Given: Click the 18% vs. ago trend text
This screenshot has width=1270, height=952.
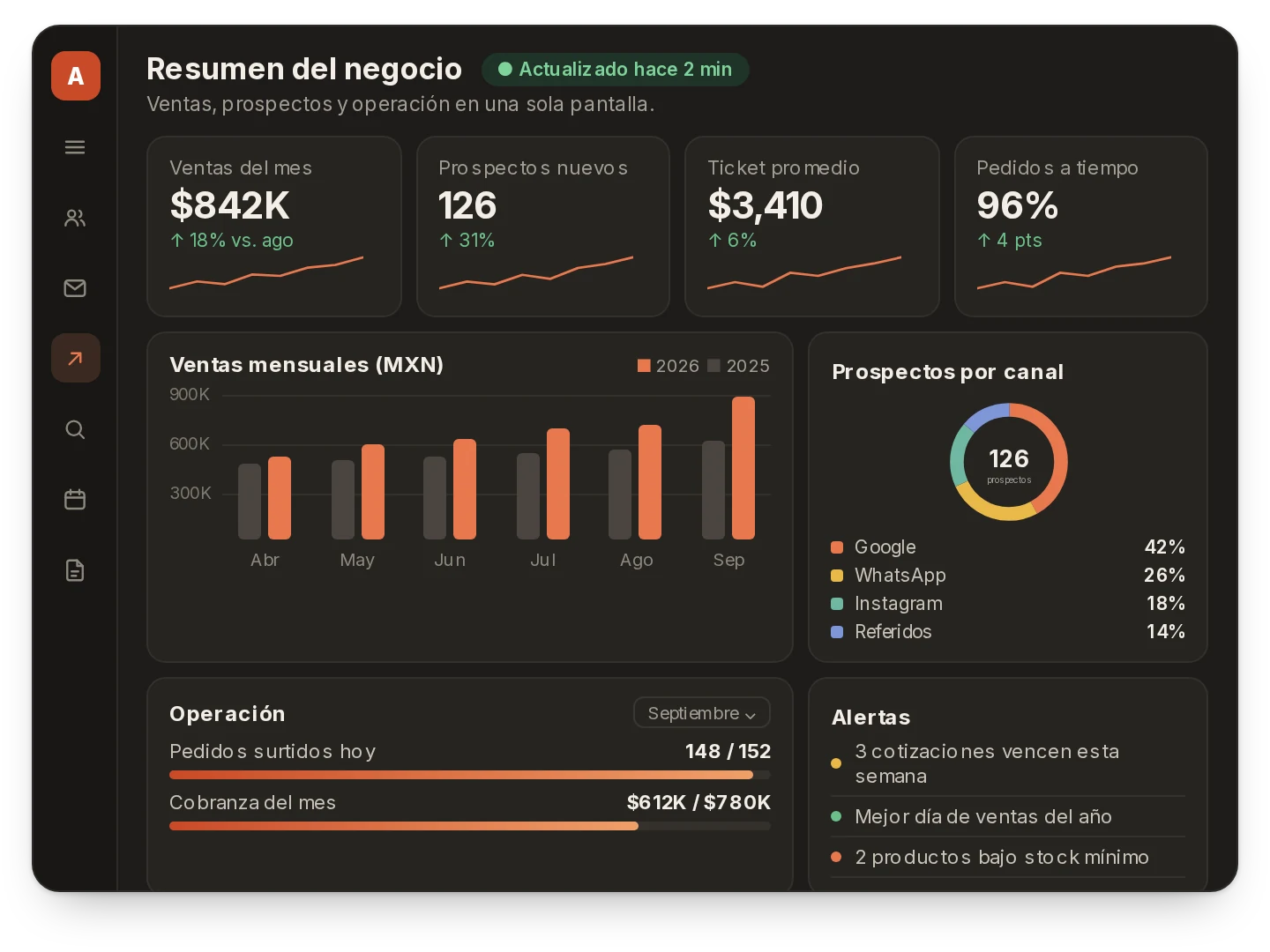Looking at the screenshot, I should 232,241.
